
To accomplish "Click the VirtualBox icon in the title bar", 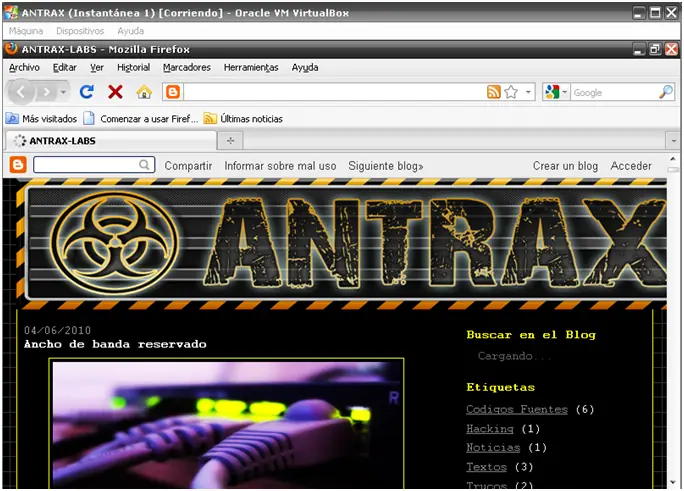I will coord(11,12).
